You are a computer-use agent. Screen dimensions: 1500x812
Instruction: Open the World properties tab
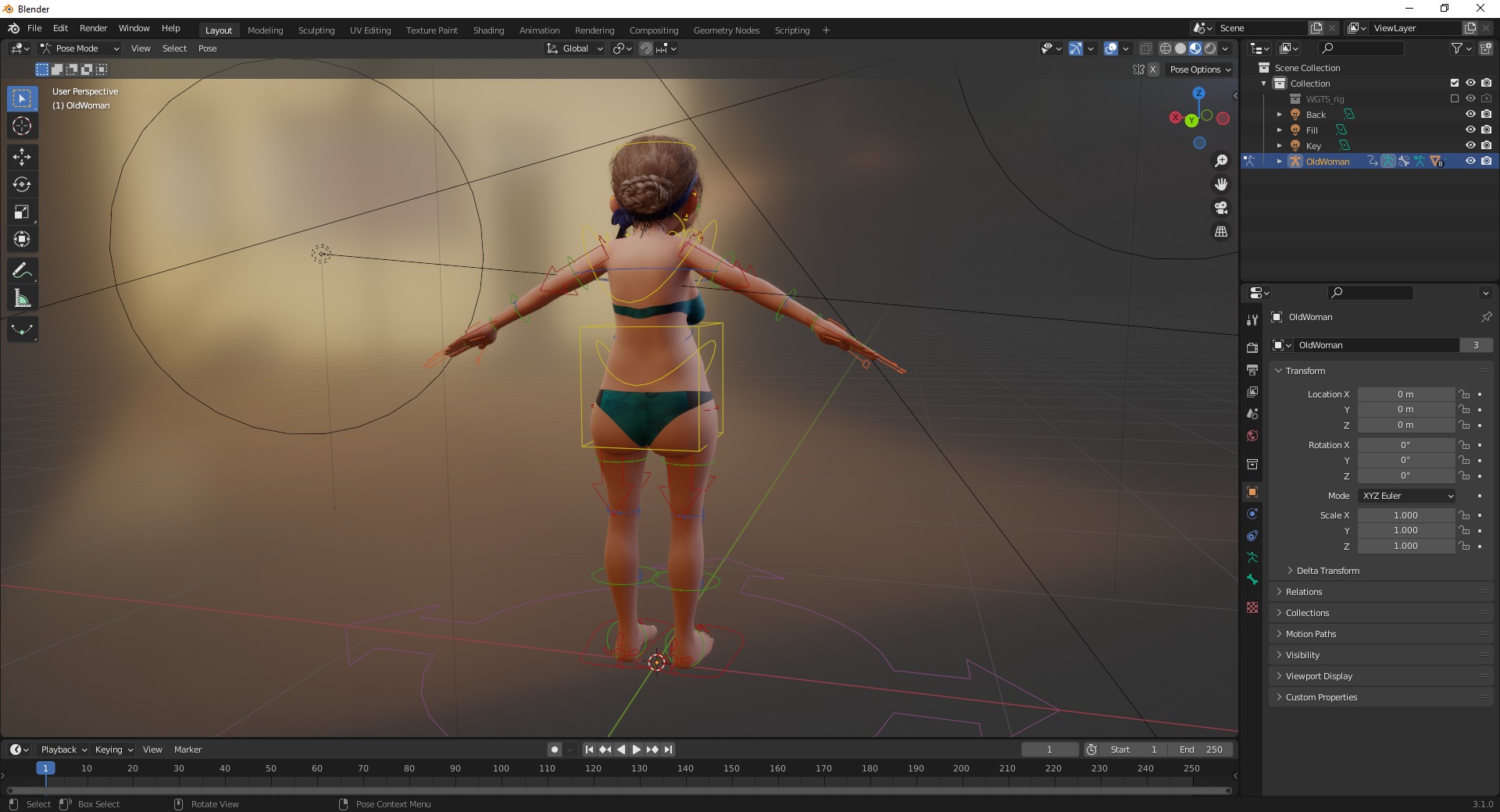1252,436
